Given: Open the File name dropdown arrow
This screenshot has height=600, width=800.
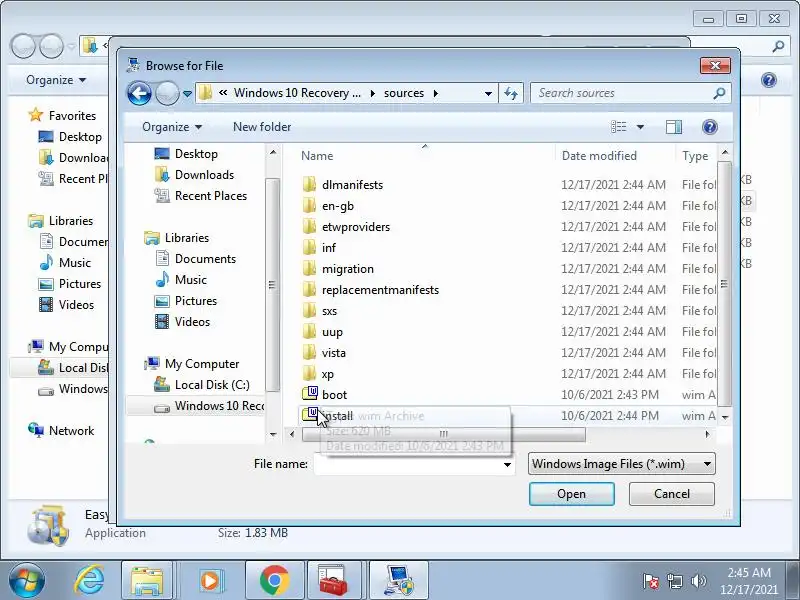Looking at the screenshot, I should (x=507, y=464).
